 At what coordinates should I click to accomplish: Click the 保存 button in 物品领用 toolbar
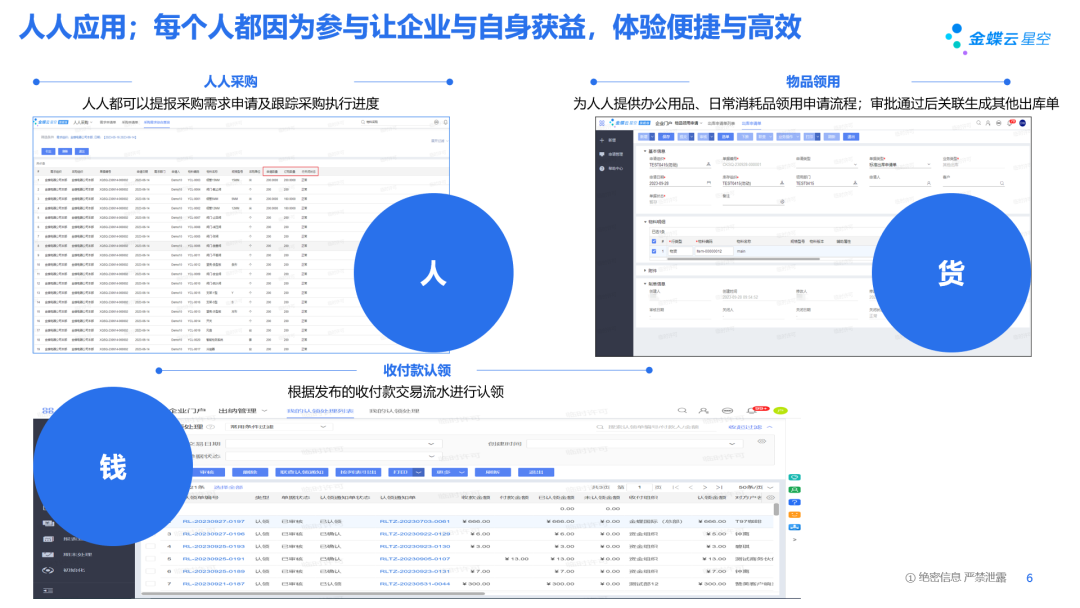[x=666, y=136]
